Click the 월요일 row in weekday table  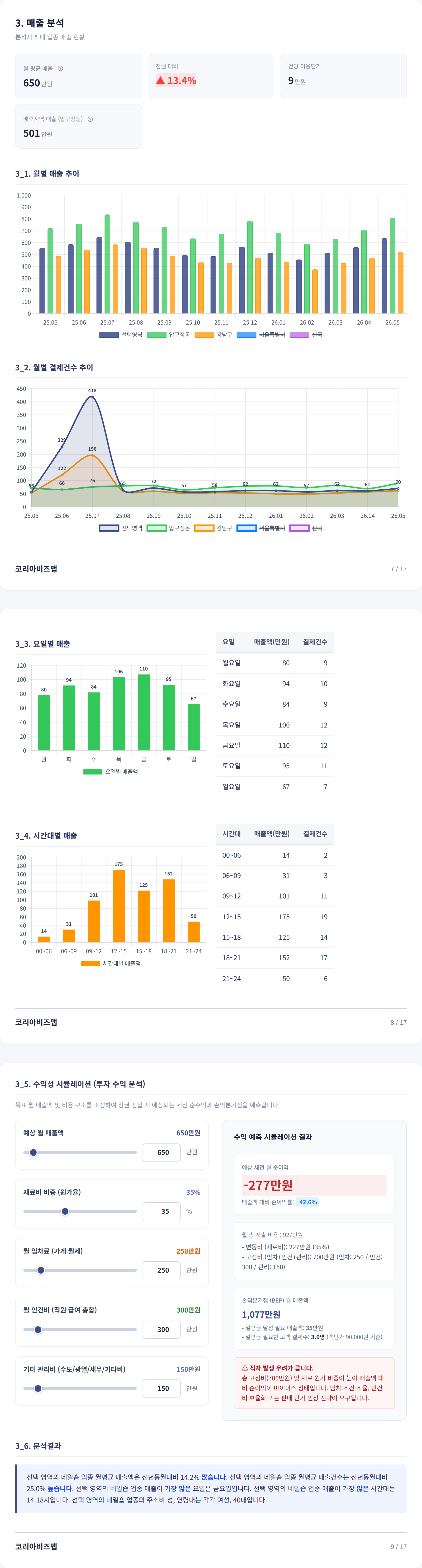pos(275,663)
